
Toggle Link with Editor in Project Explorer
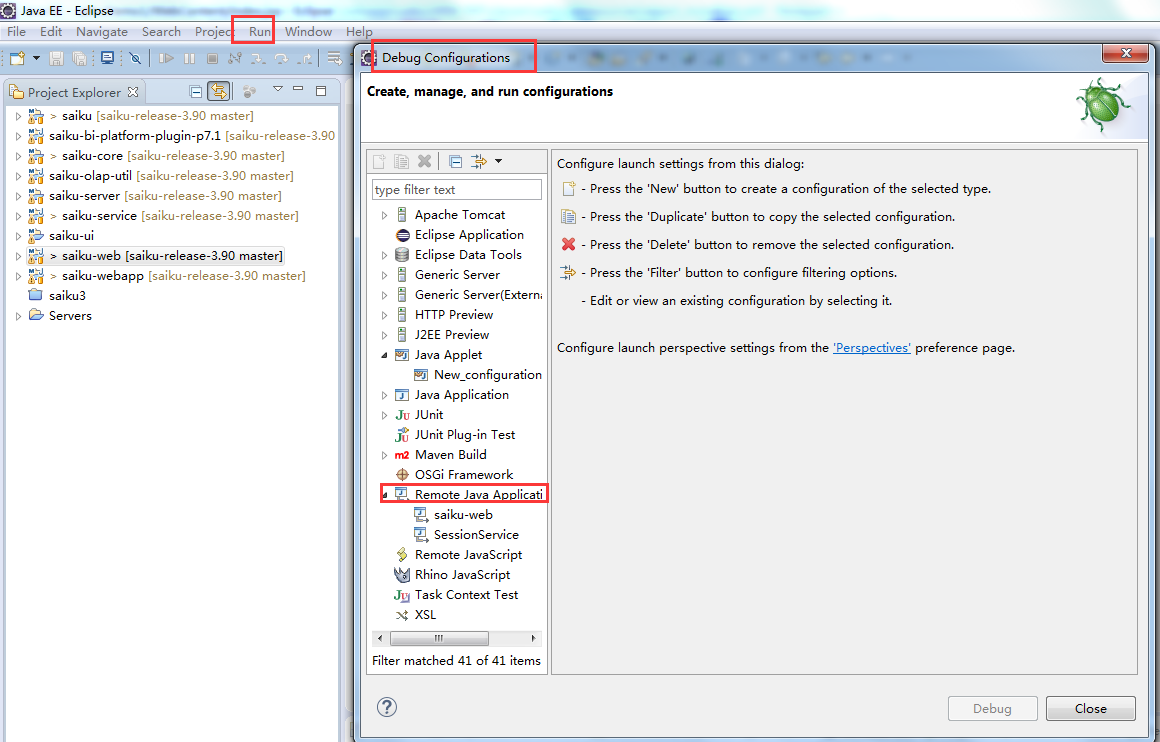pos(219,91)
